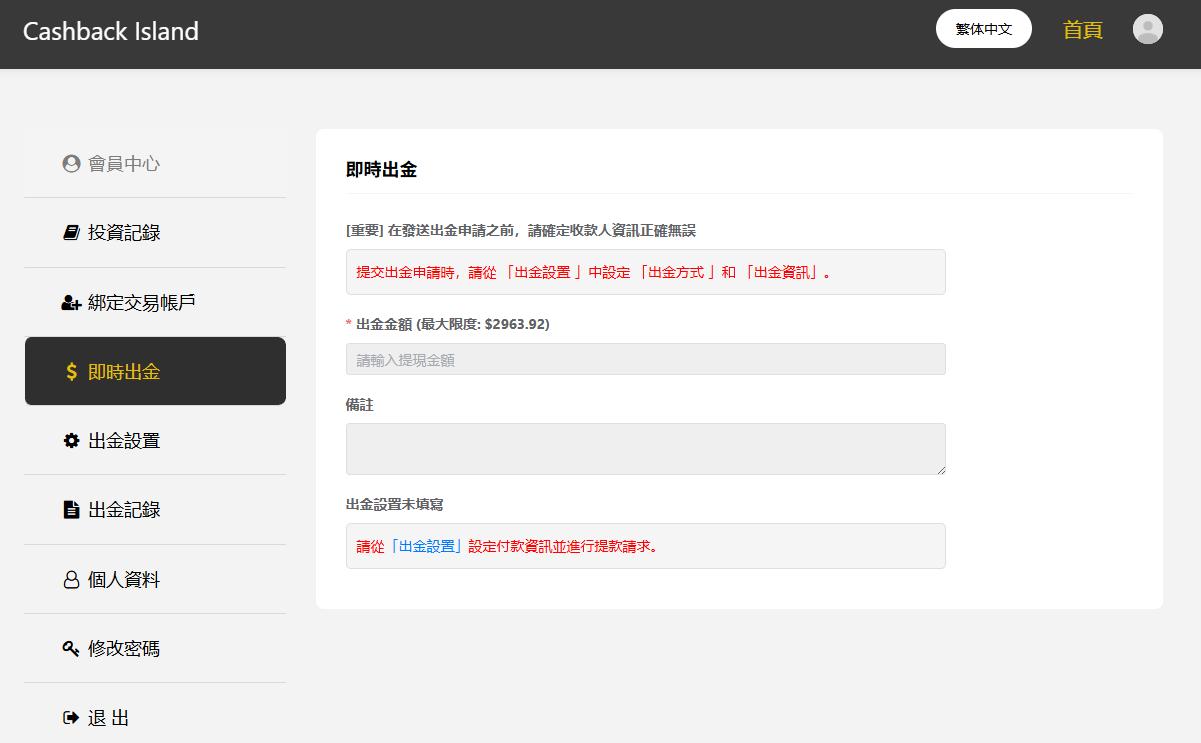Click the gear icon beside 出金設置
Image resolution: width=1201 pixels, height=743 pixels.
[71, 440]
